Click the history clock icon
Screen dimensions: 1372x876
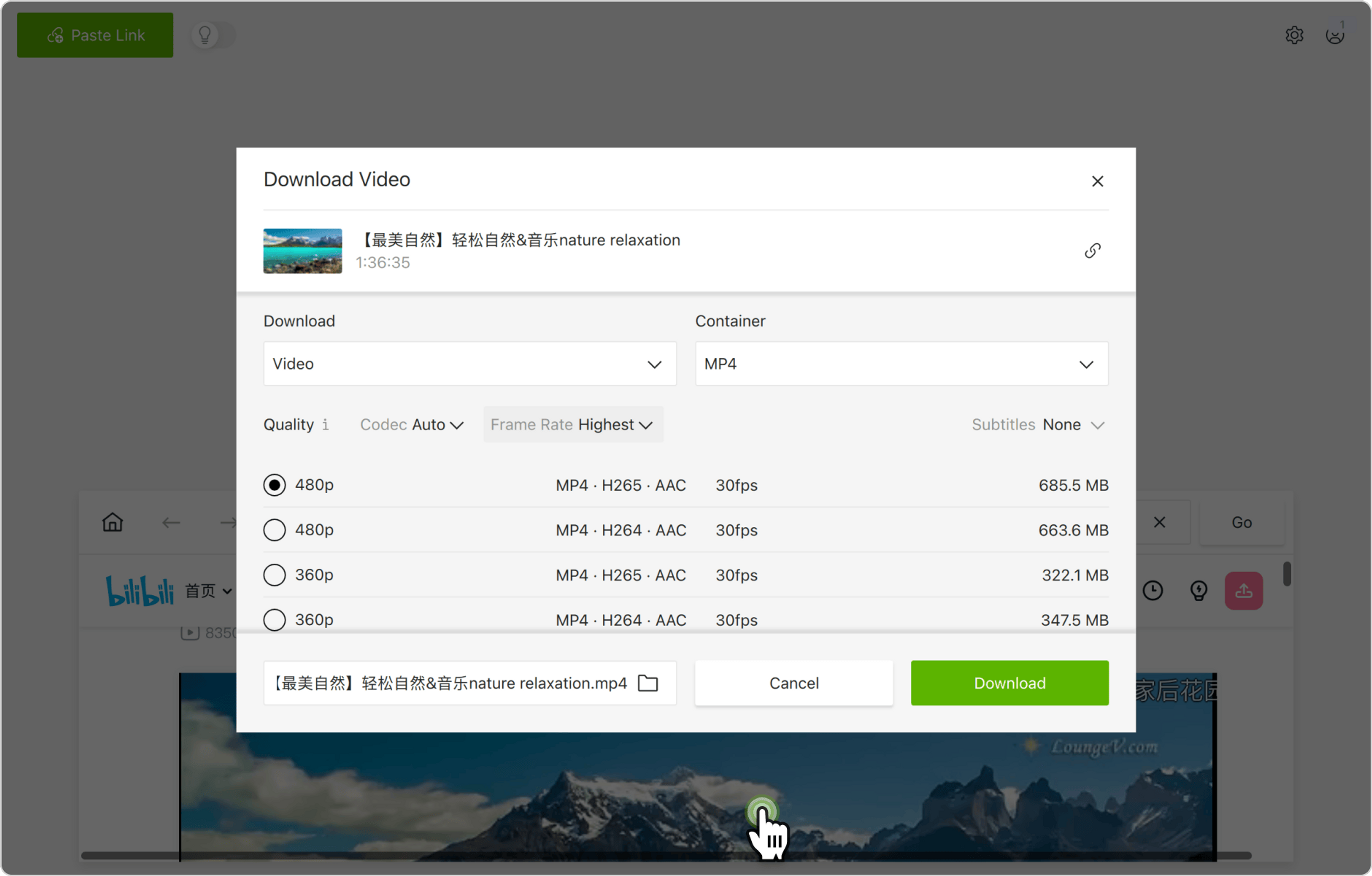(1153, 590)
